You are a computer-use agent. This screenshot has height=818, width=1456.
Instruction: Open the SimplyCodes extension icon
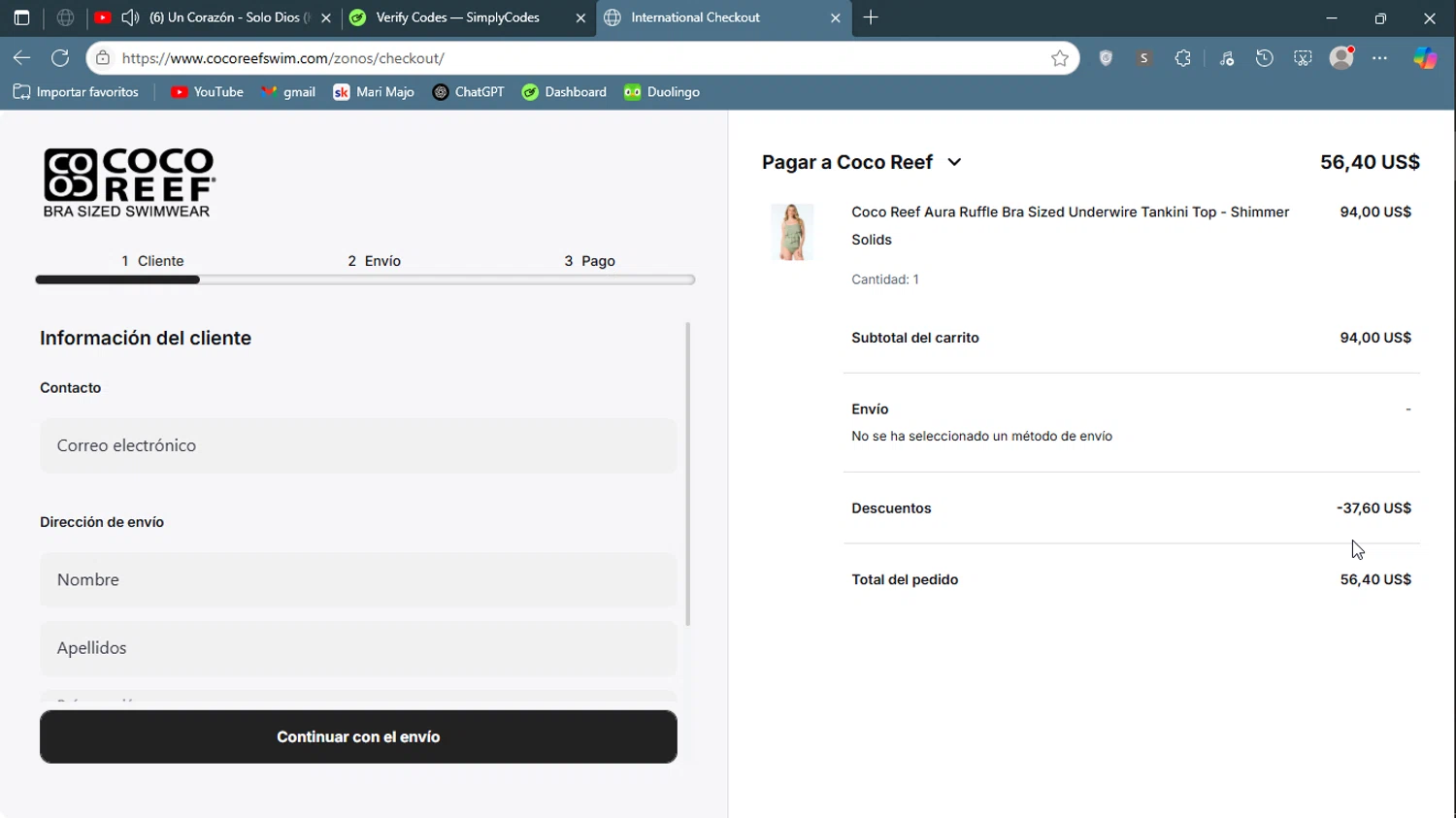[x=1143, y=58]
